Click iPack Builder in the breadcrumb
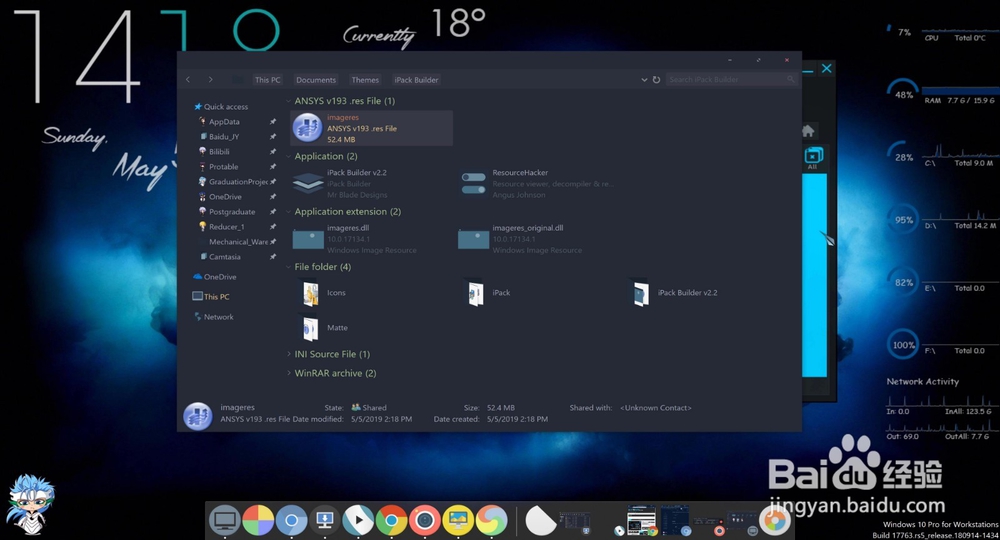 click(x=416, y=80)
